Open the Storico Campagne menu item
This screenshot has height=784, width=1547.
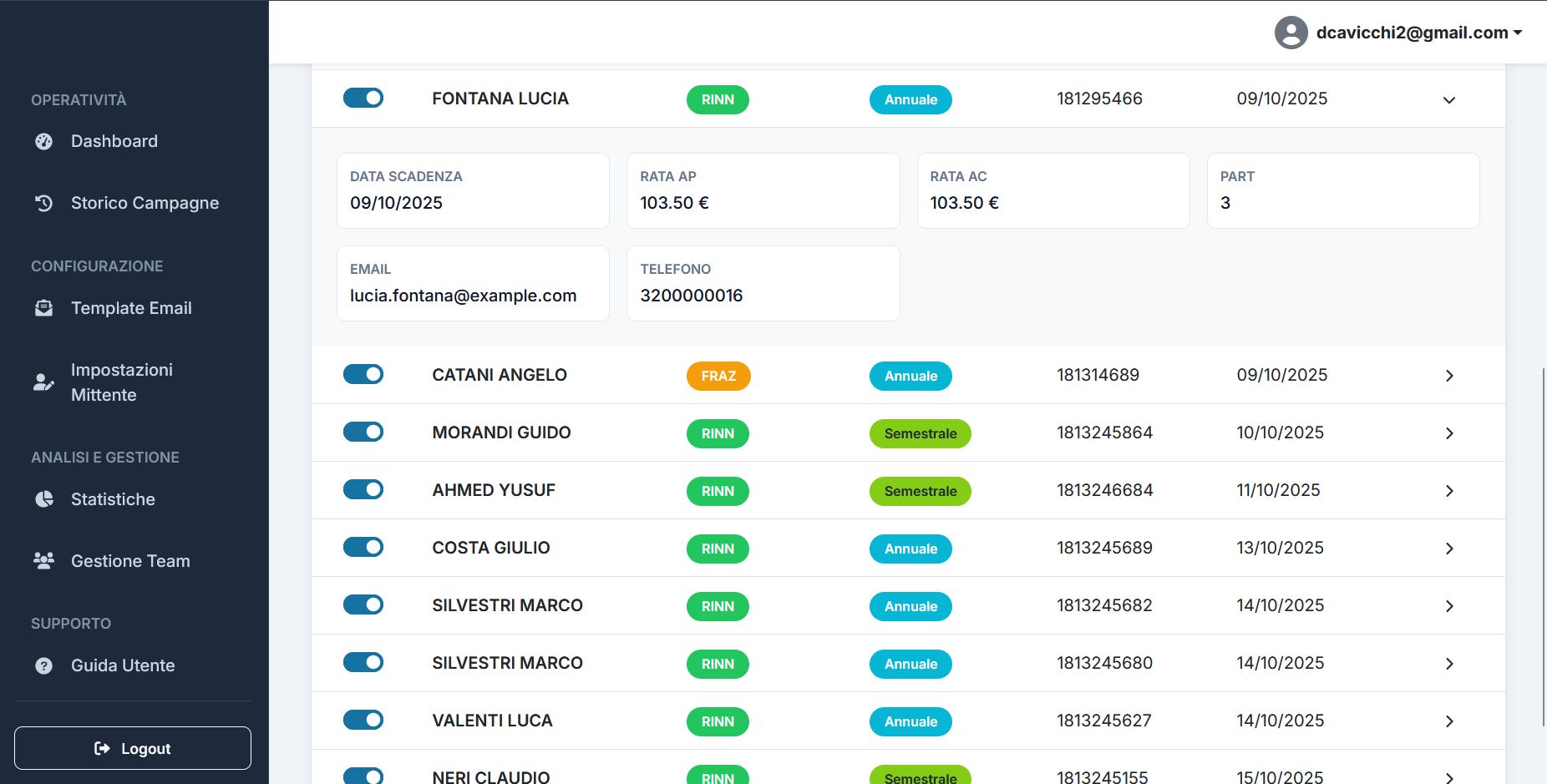pyautogui.click(x=145, y=203)
